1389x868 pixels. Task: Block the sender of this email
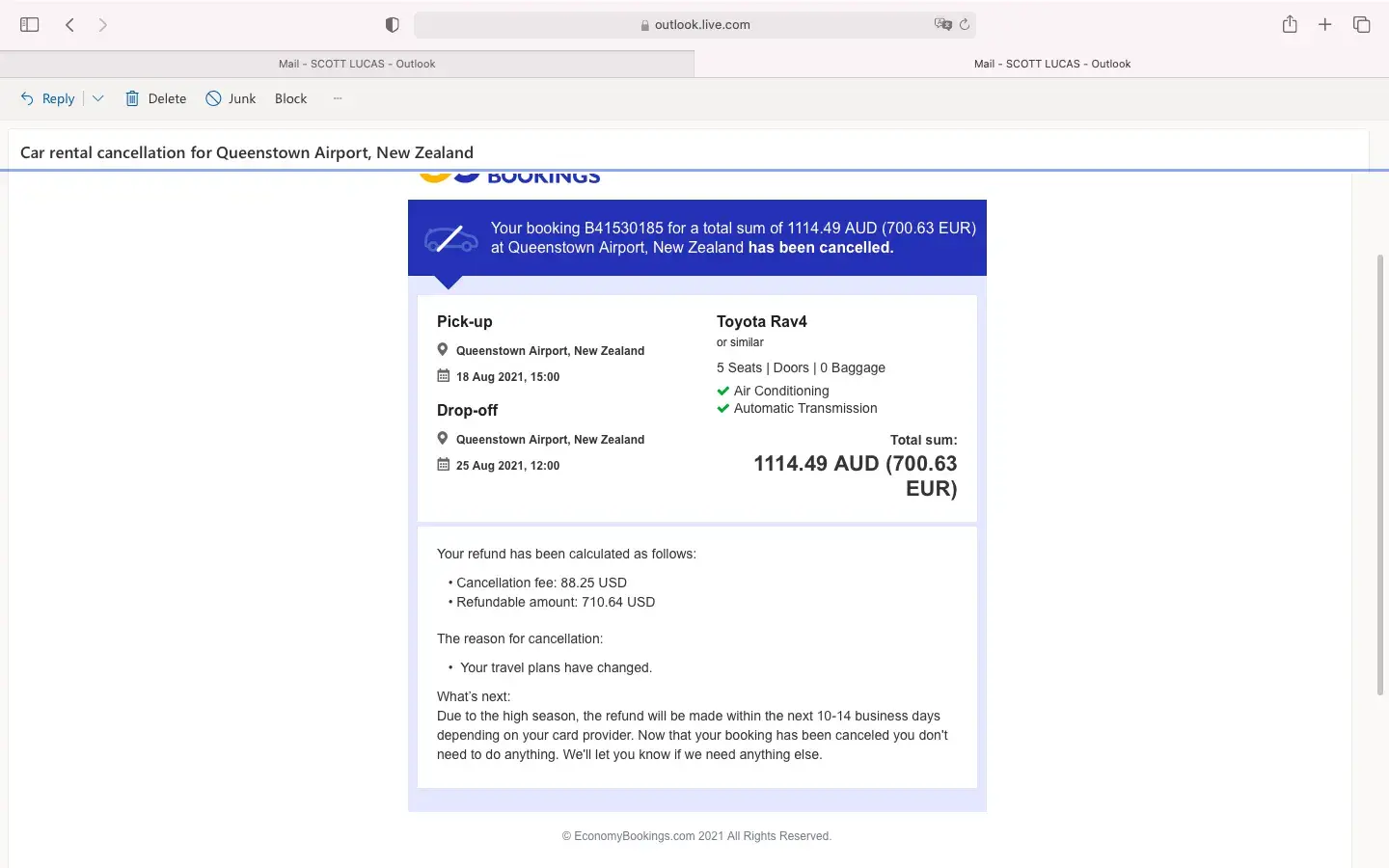pos(290,98)
